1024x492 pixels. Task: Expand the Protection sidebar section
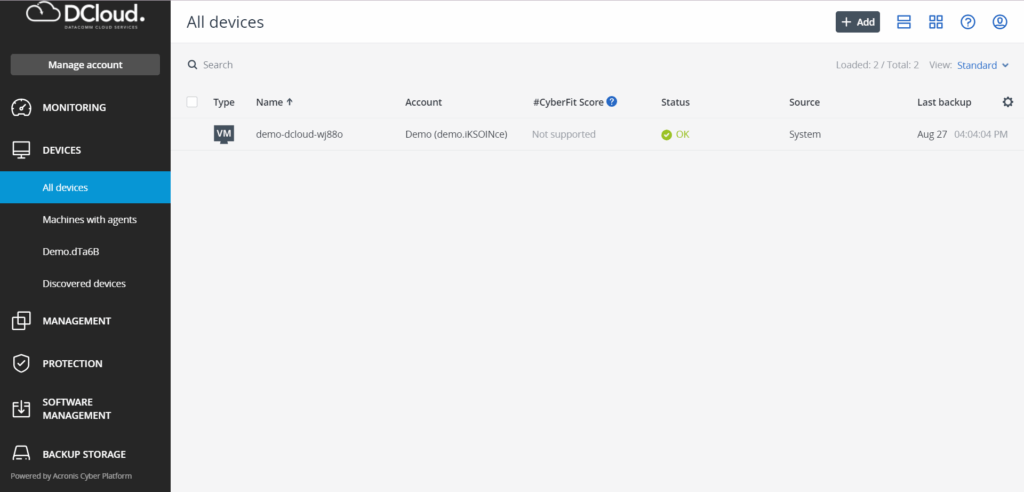72,364
